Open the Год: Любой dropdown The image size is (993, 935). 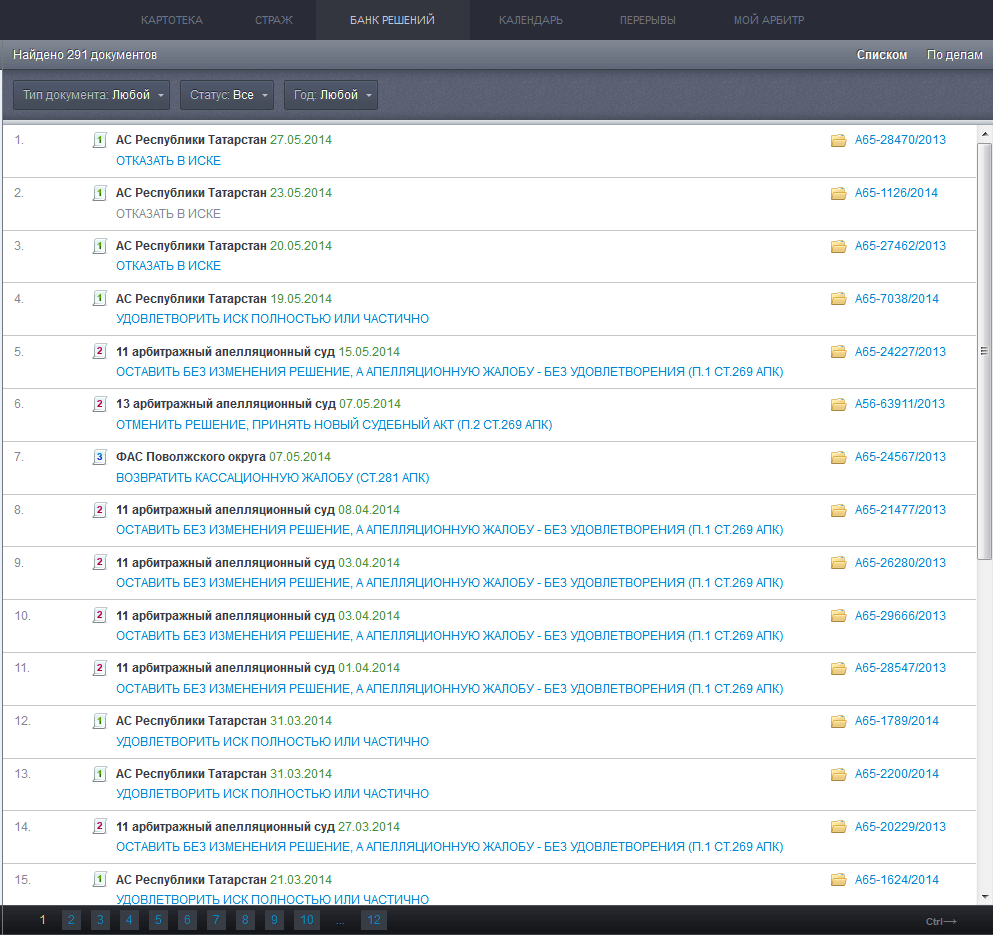click(x=331, y=95)
